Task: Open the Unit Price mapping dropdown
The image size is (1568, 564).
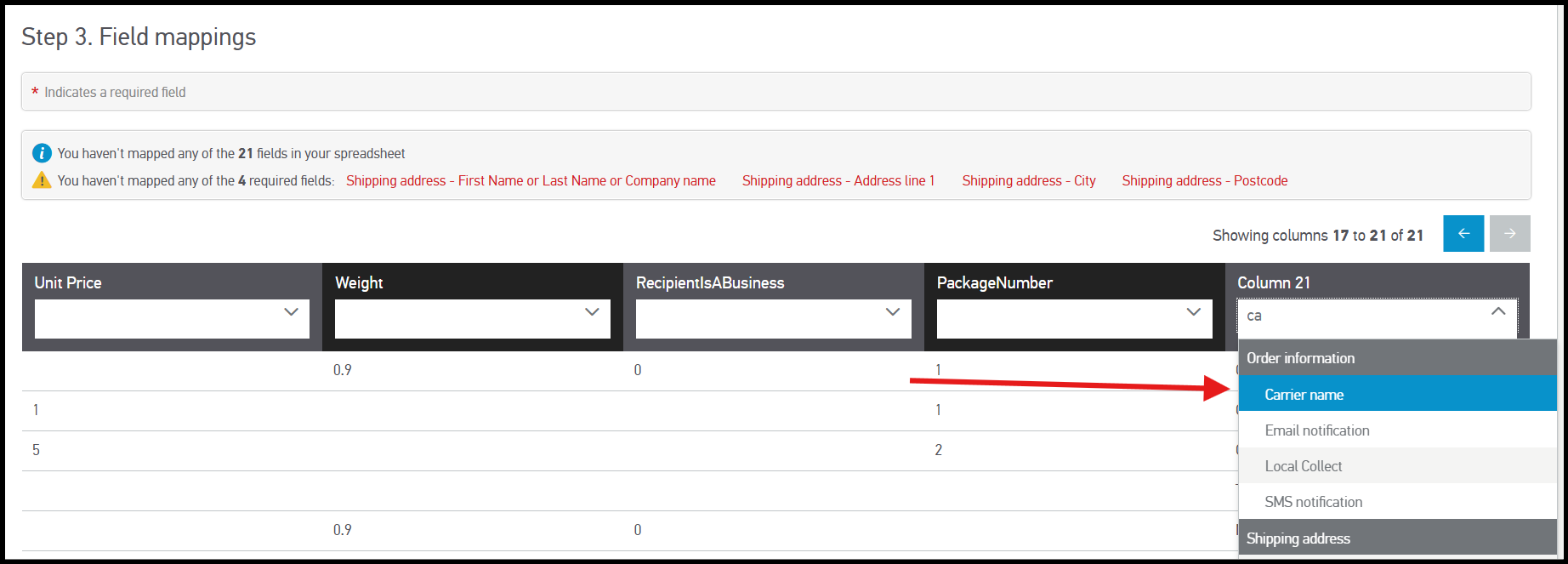Action: tap(172, 318)
